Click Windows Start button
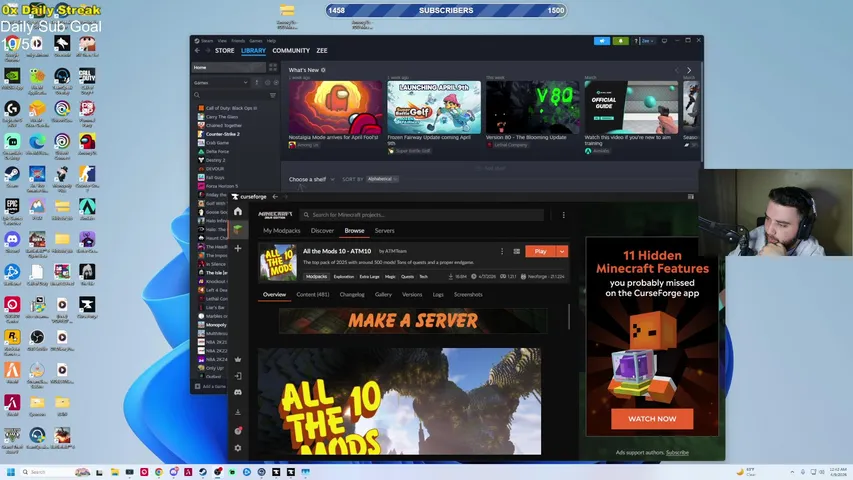 point(10,472)
